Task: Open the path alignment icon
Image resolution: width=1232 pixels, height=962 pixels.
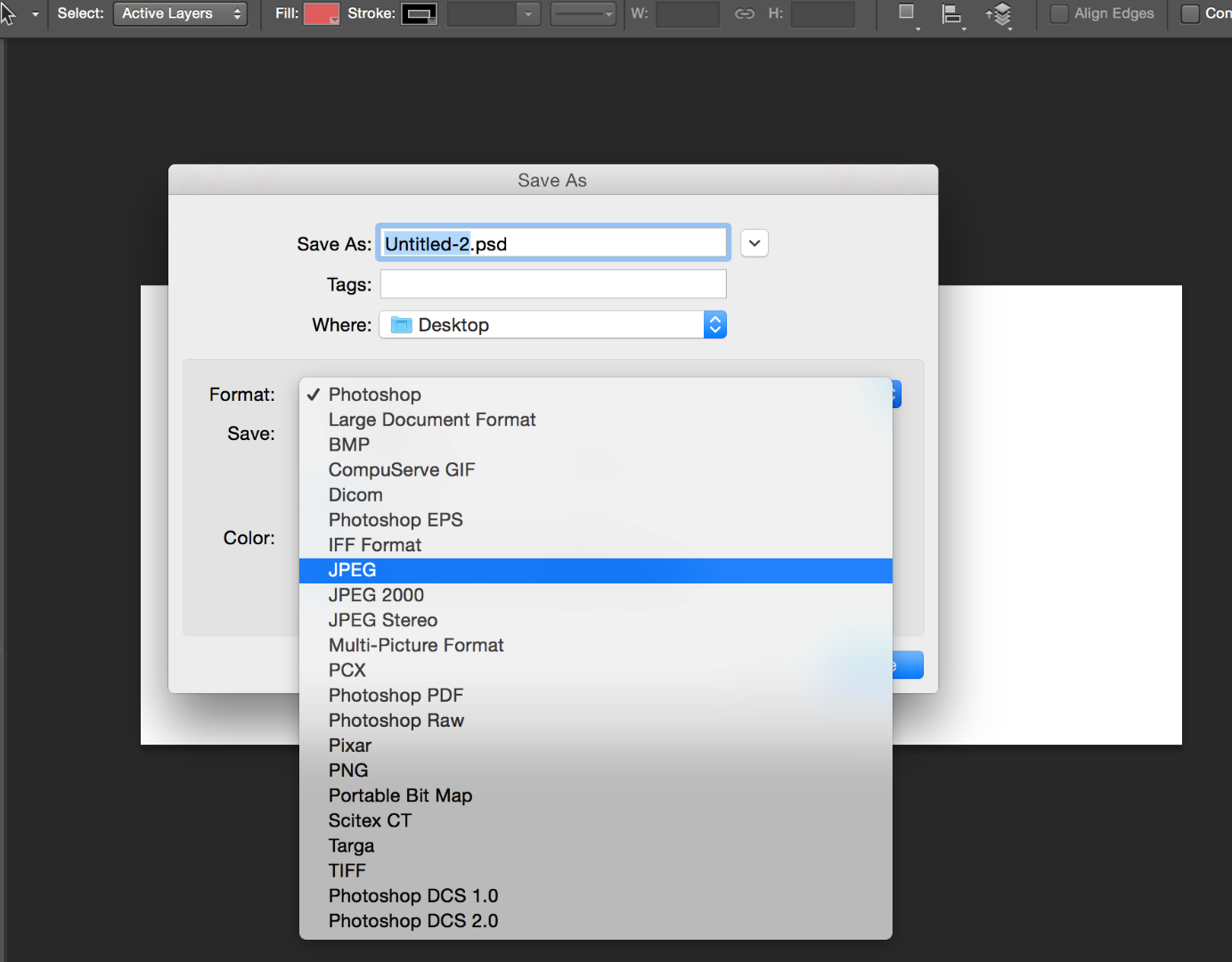Action: tap(952, 14)
